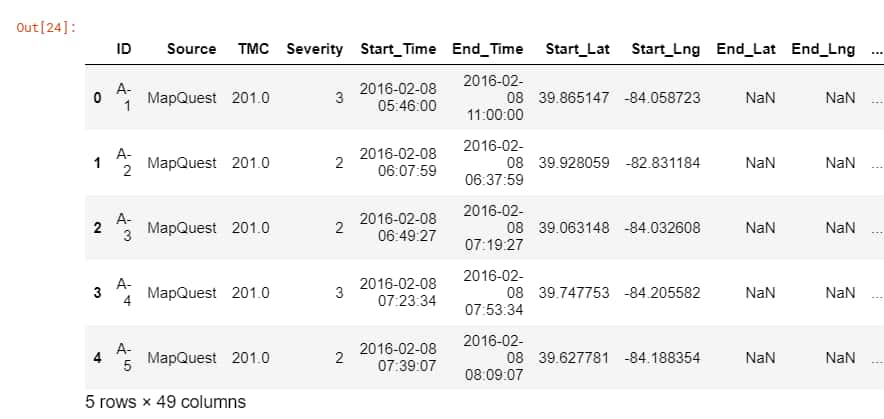Image resolution: width=884 pixels, height=419 pixels.
Task: Click the End_Lng column header
Action: pyautogui.click(x=823, y=49)
